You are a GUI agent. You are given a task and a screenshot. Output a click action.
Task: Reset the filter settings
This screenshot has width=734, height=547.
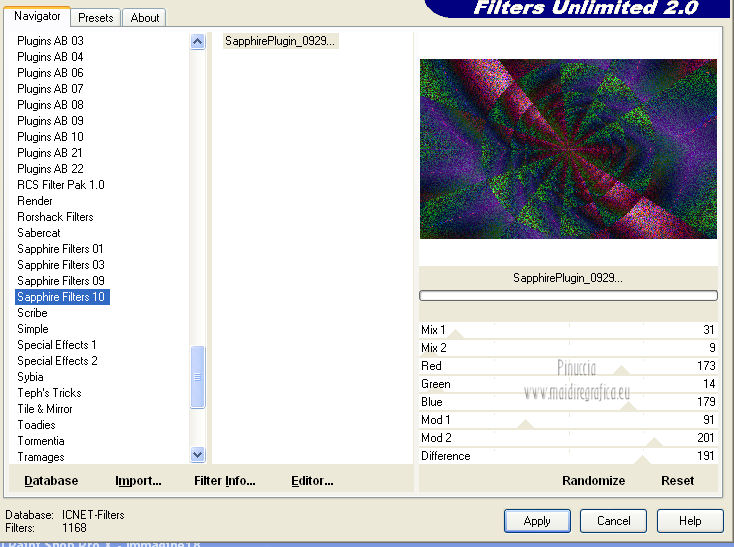(677, 481)
